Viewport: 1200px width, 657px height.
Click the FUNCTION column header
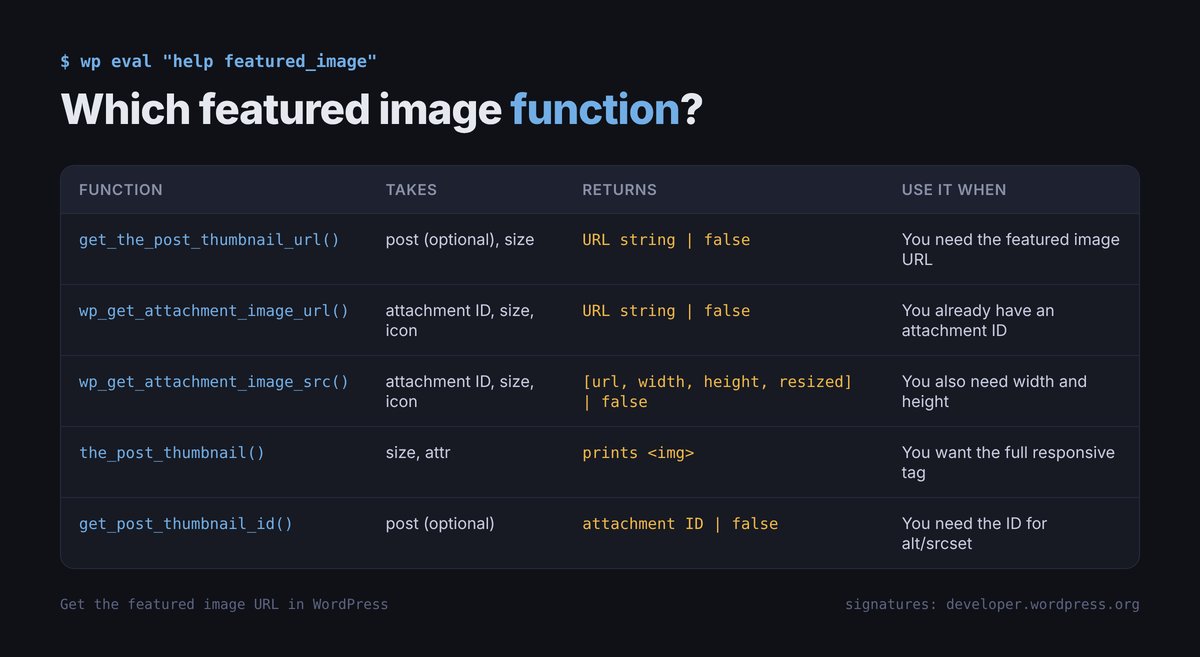click(121, 190)
